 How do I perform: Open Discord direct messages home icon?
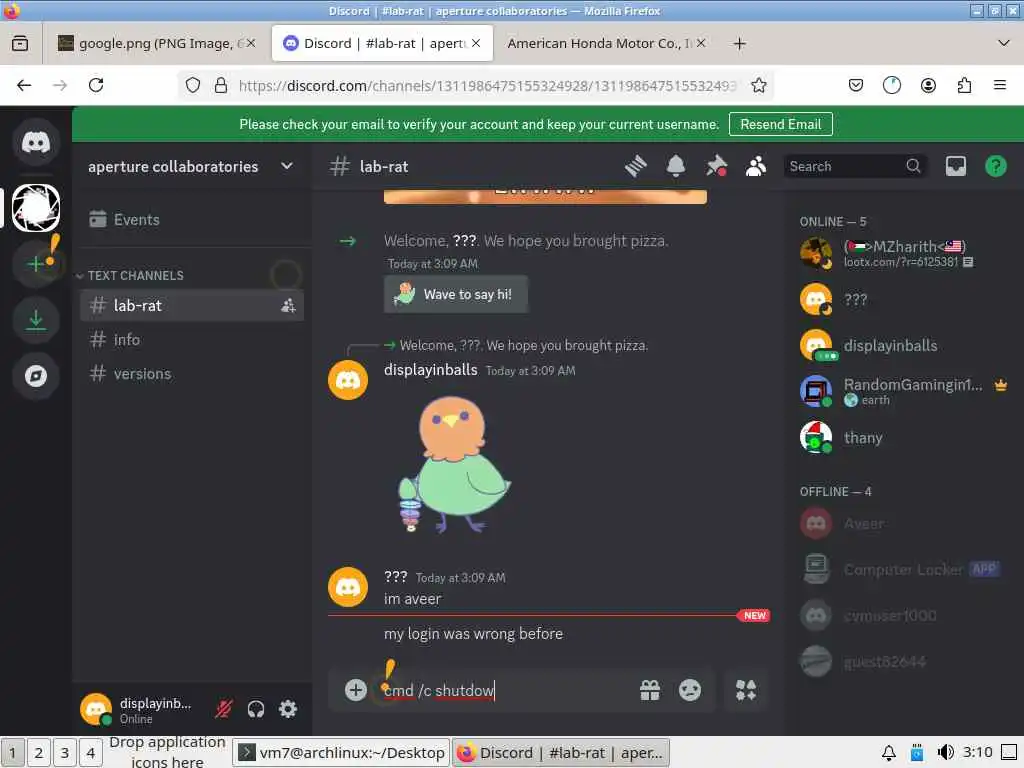tap(36, 142)
